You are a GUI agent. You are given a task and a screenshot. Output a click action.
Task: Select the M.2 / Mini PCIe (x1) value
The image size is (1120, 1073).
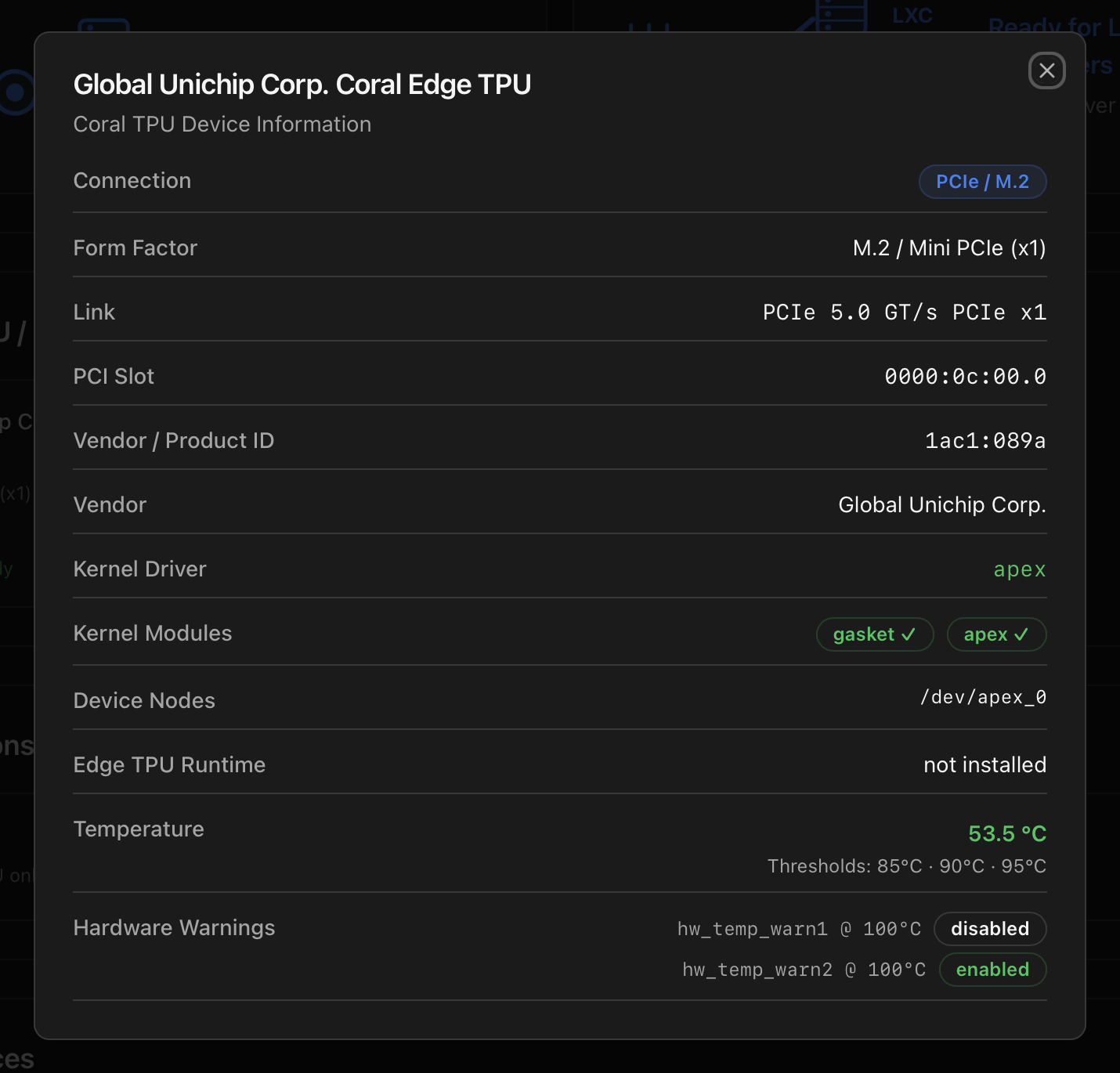point(949,248)
